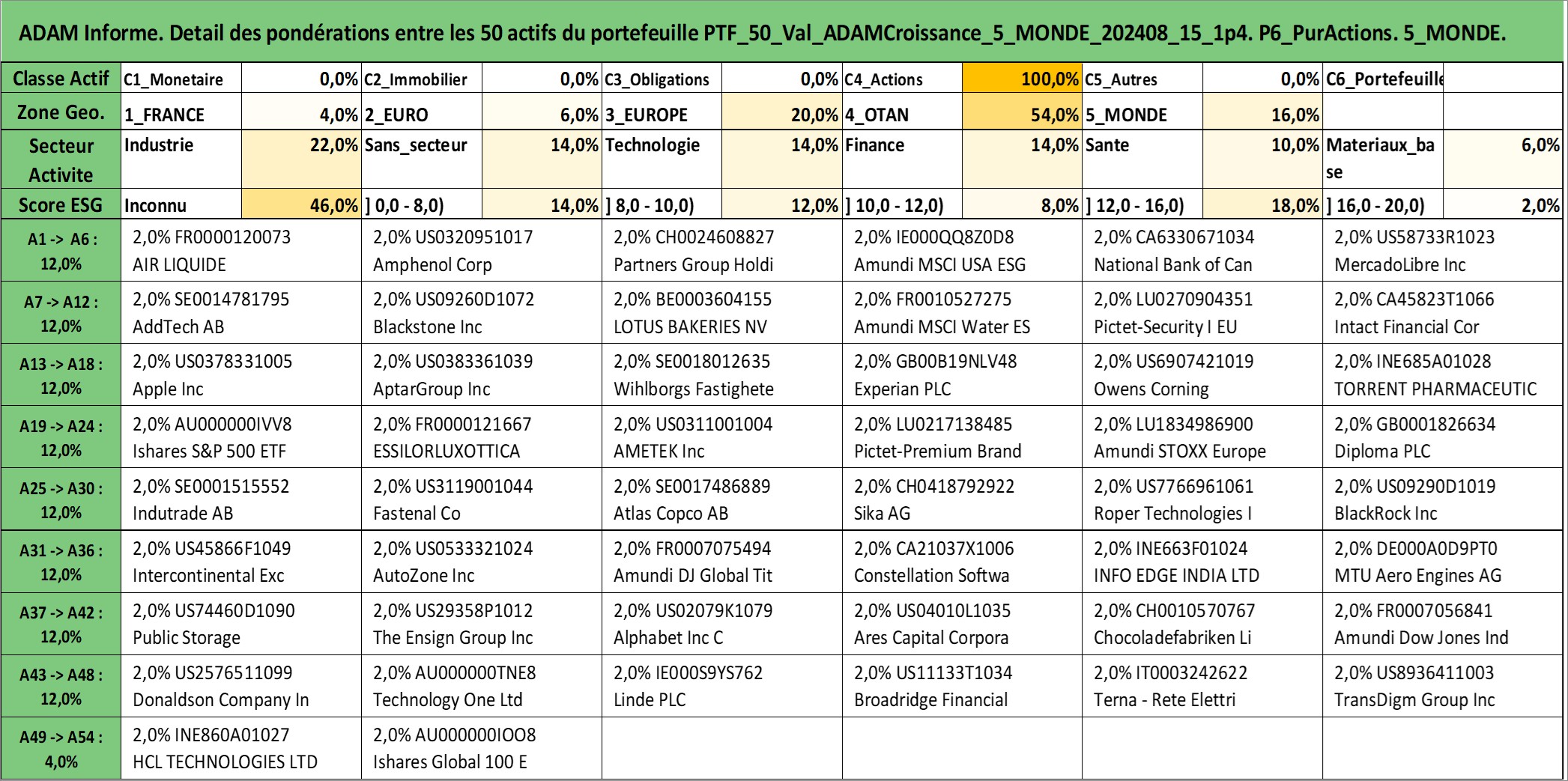
Task: Select the Public Storage cell
Action: point(241,624)
